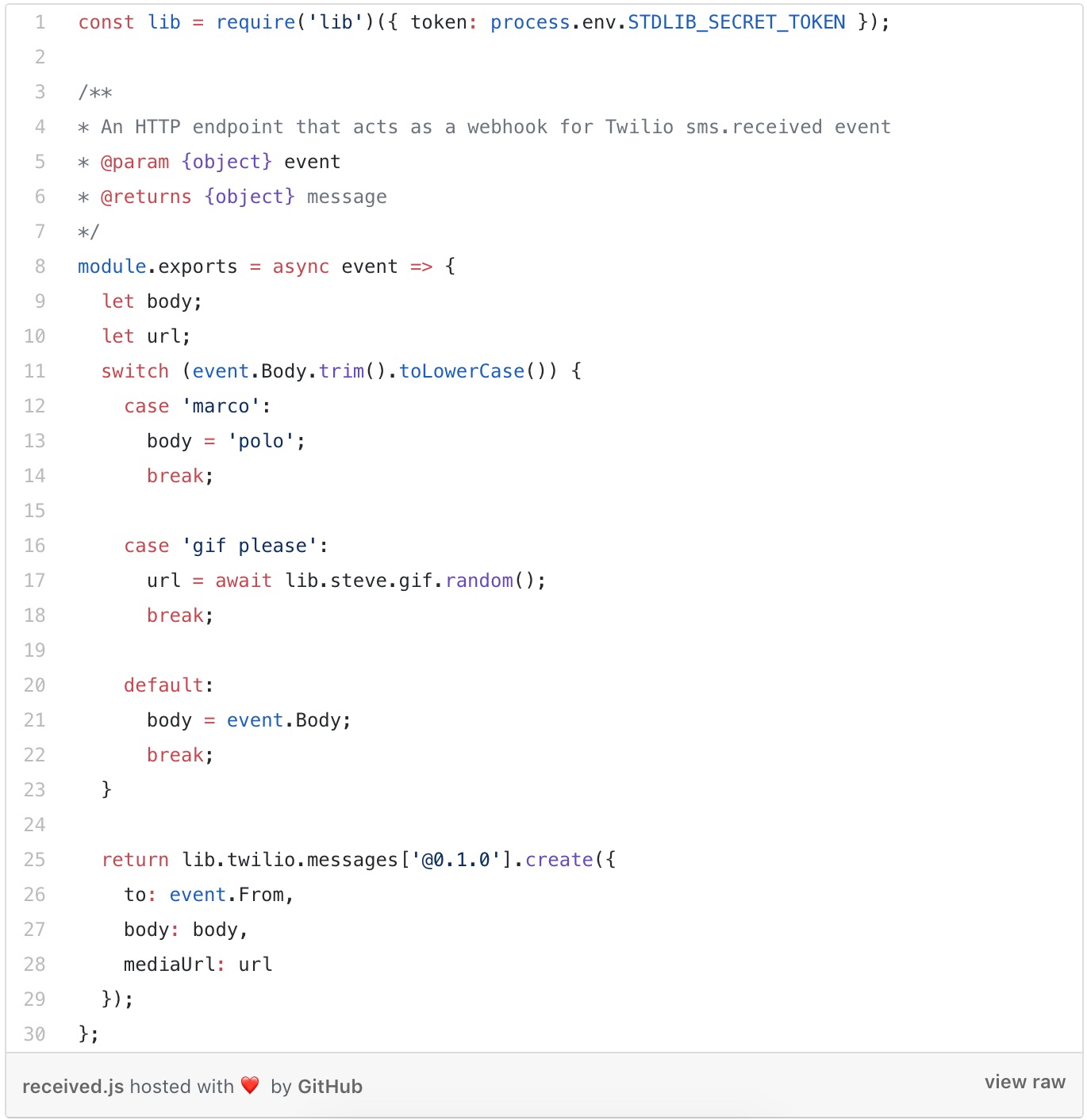Viewport: 1087px width, 1120px height.
Task: Select line number 30
Action: point(35,1034)
